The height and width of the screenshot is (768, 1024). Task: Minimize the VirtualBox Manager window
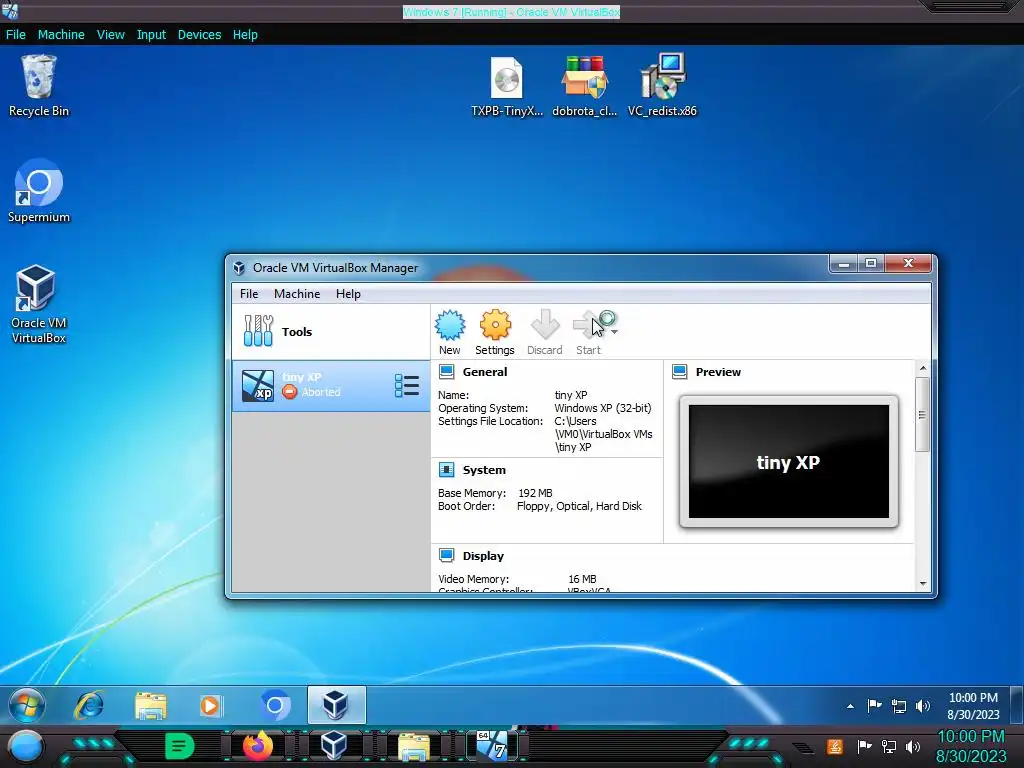click(843, 263)
